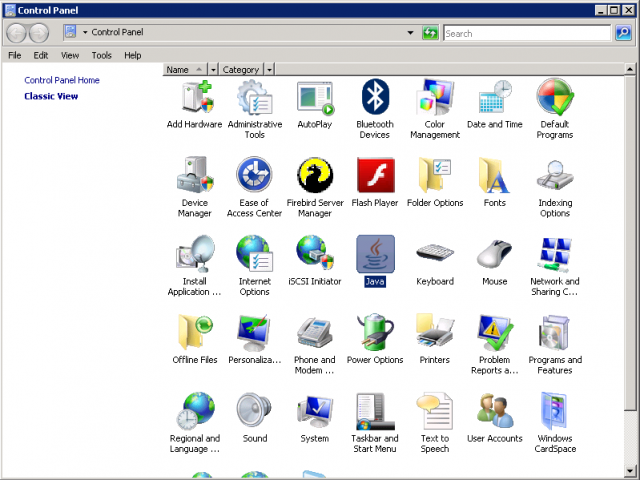The image size is (640, 480).
Task: Open Device Manager
Action: point(194,188)
